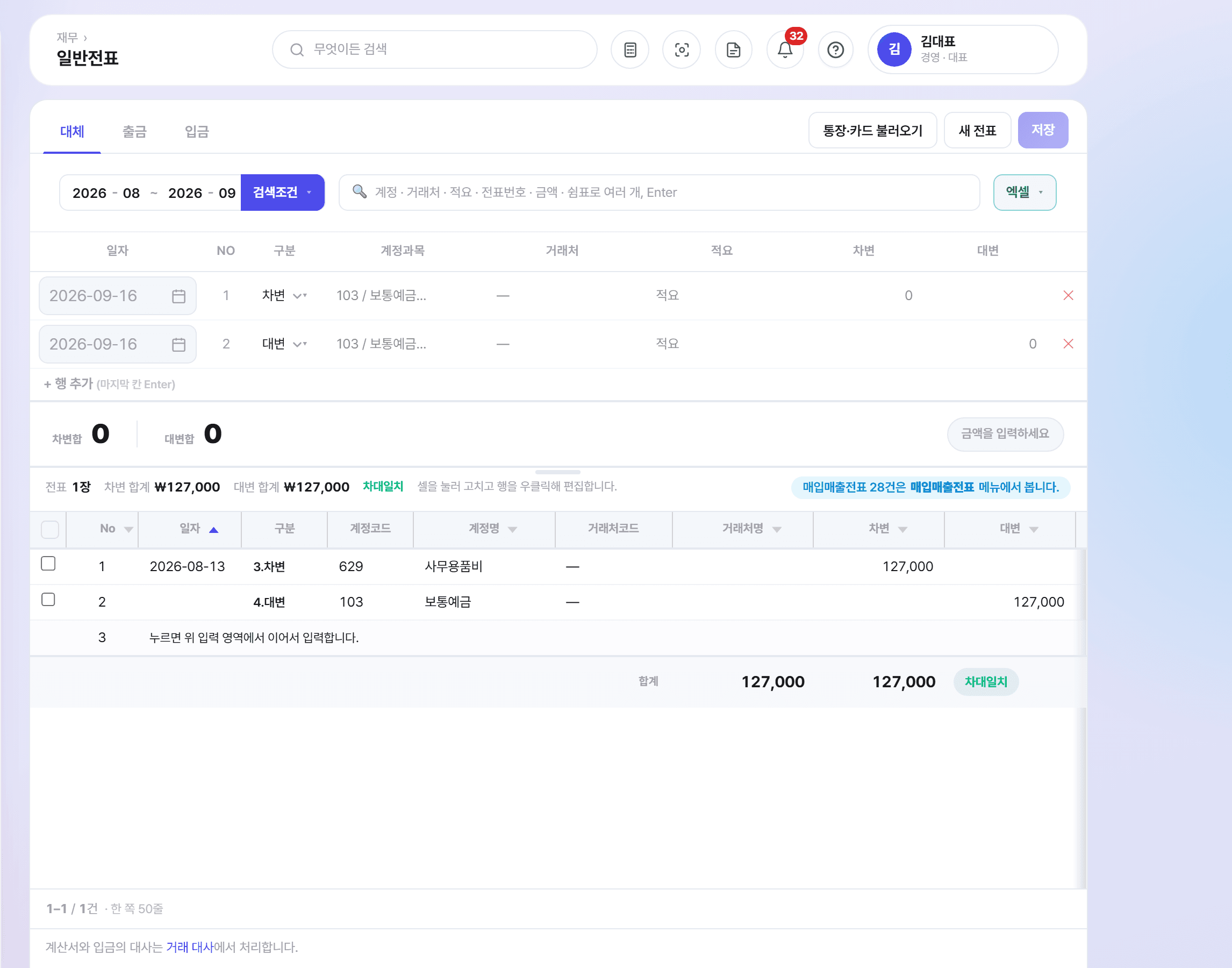Click the magnifier icon in the filter box
1232x968 pixels.
coord(359,191)
